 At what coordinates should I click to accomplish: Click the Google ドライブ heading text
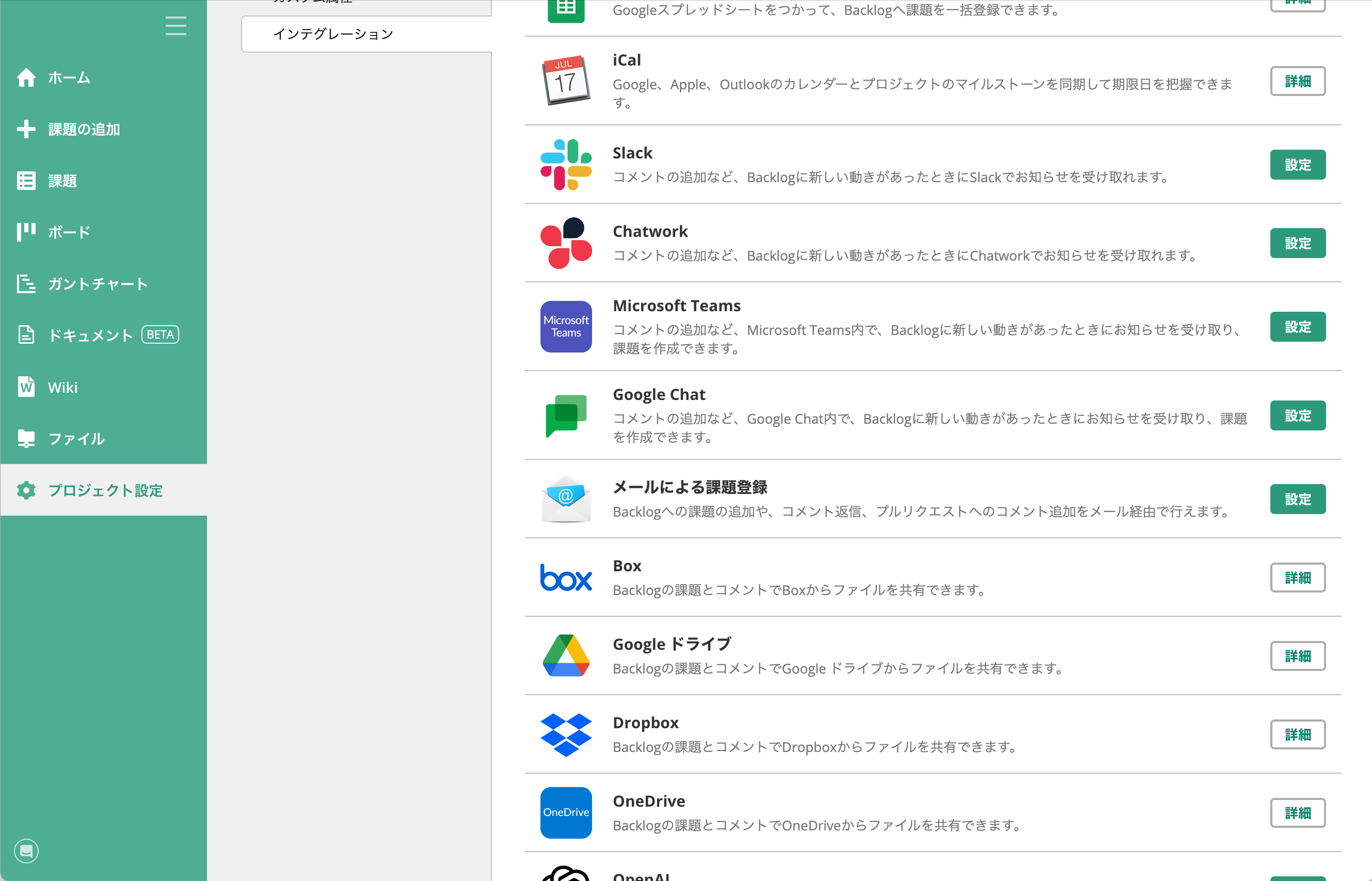click(x=672, y=644)
